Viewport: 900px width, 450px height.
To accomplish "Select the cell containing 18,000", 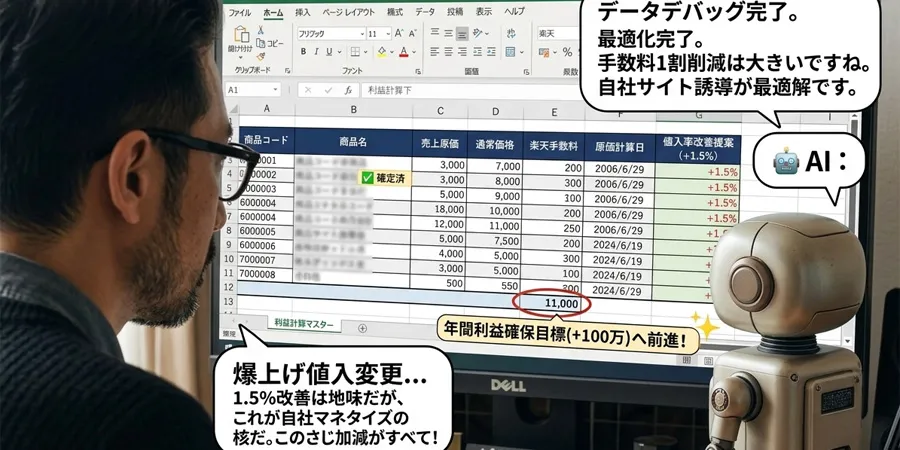I will point(440,208).
